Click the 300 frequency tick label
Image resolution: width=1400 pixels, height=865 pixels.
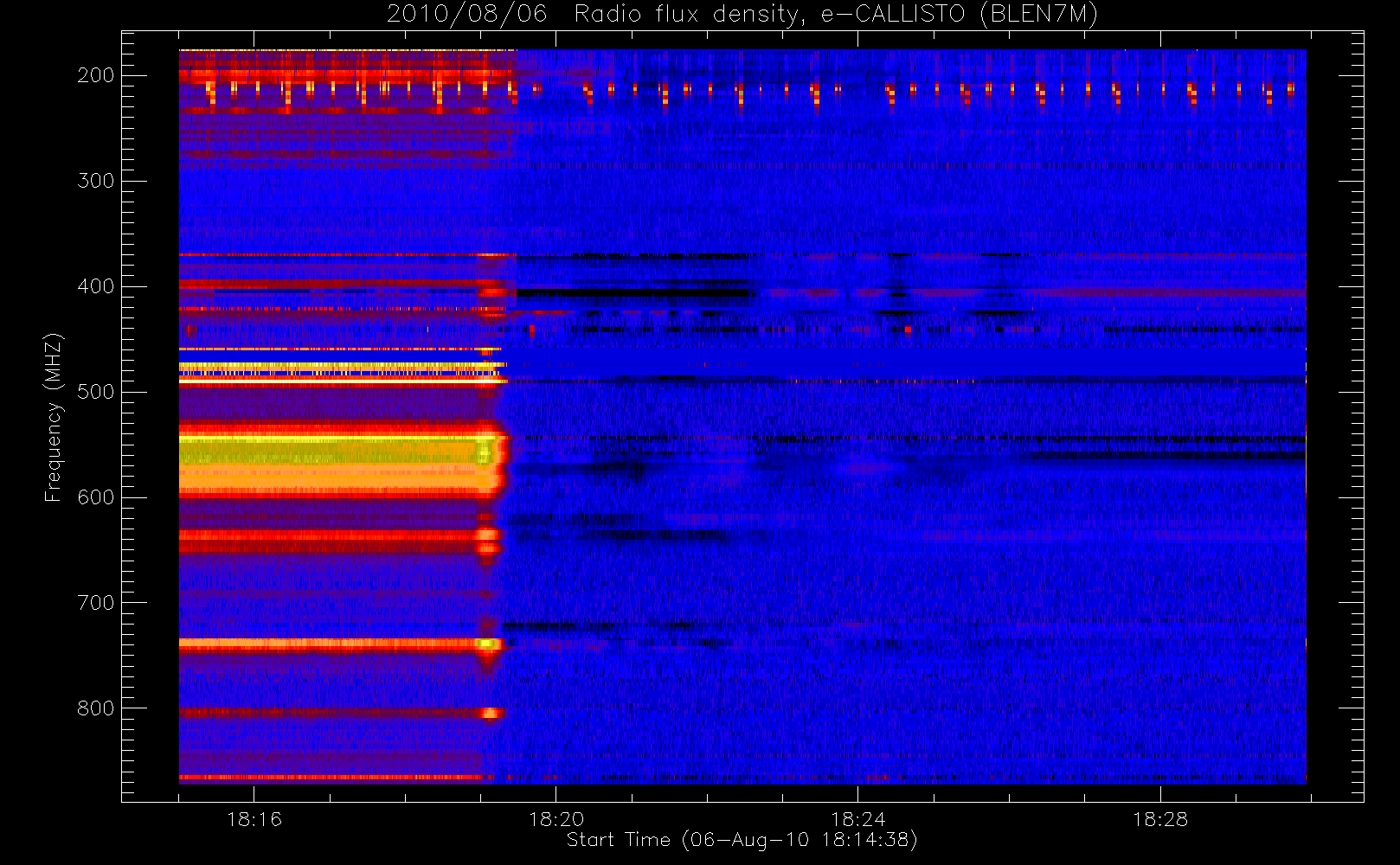(x=95, y=181)
